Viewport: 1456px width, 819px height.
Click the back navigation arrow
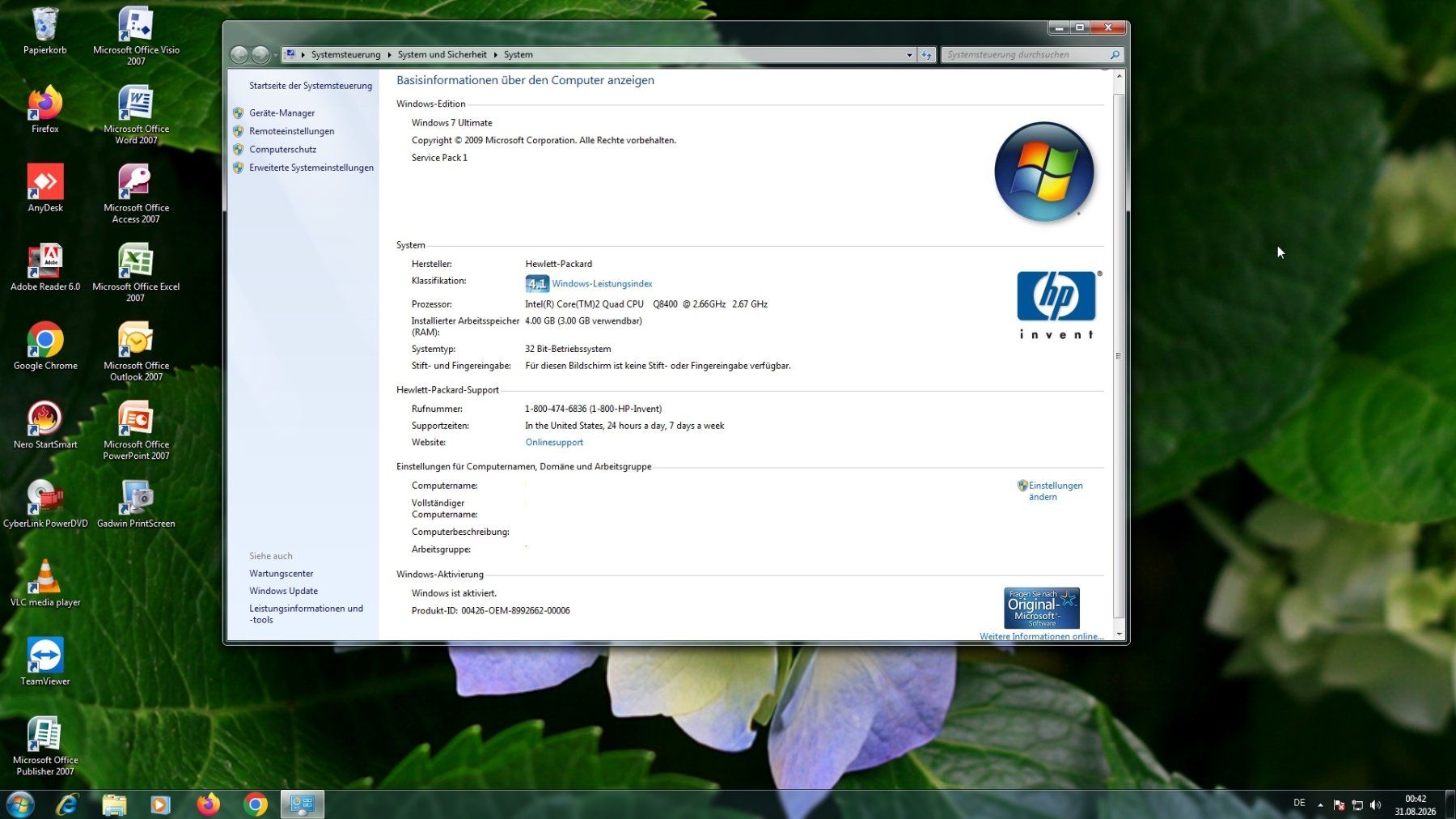pos(239,54)
